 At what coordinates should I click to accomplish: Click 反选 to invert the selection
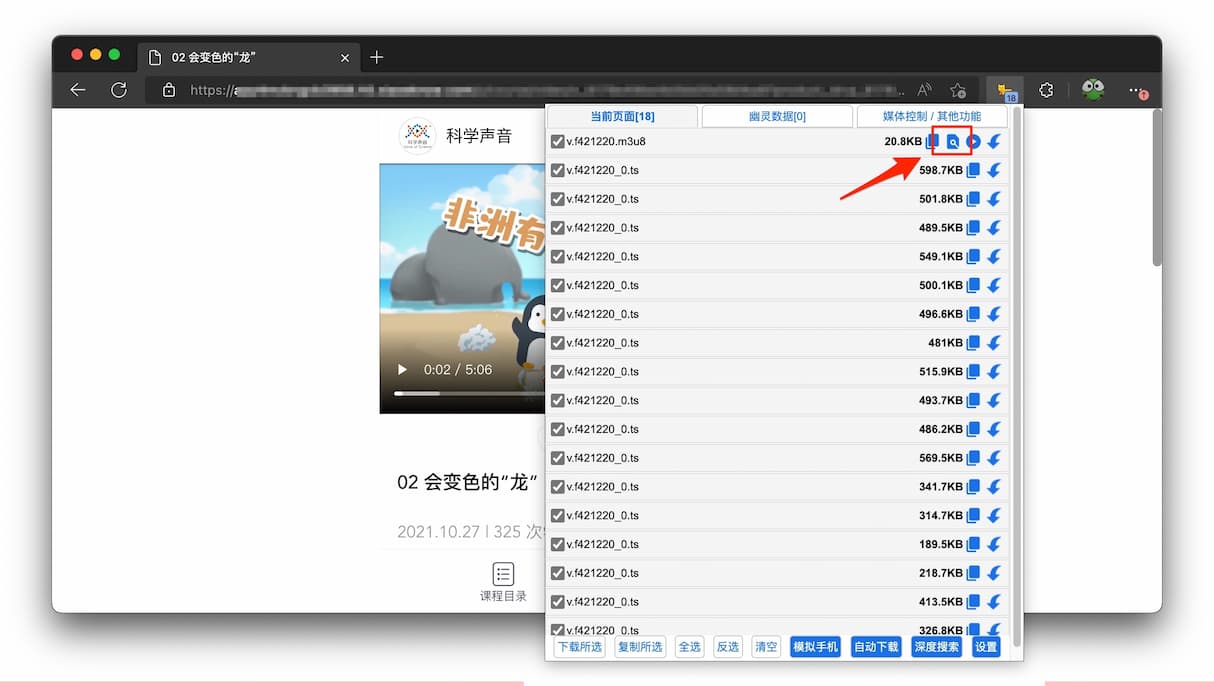727,647
